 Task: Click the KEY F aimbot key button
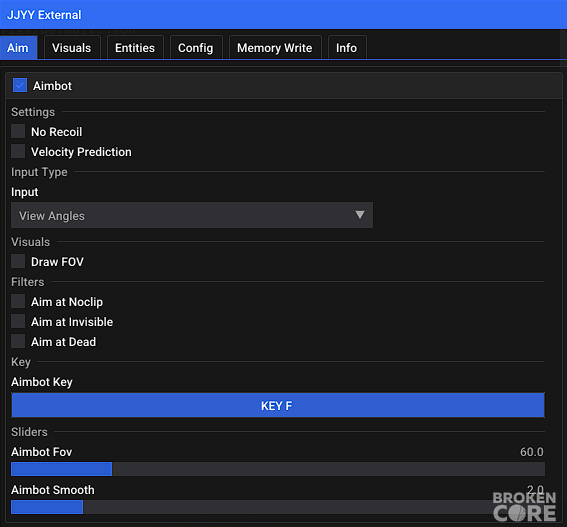coord(278,405)
